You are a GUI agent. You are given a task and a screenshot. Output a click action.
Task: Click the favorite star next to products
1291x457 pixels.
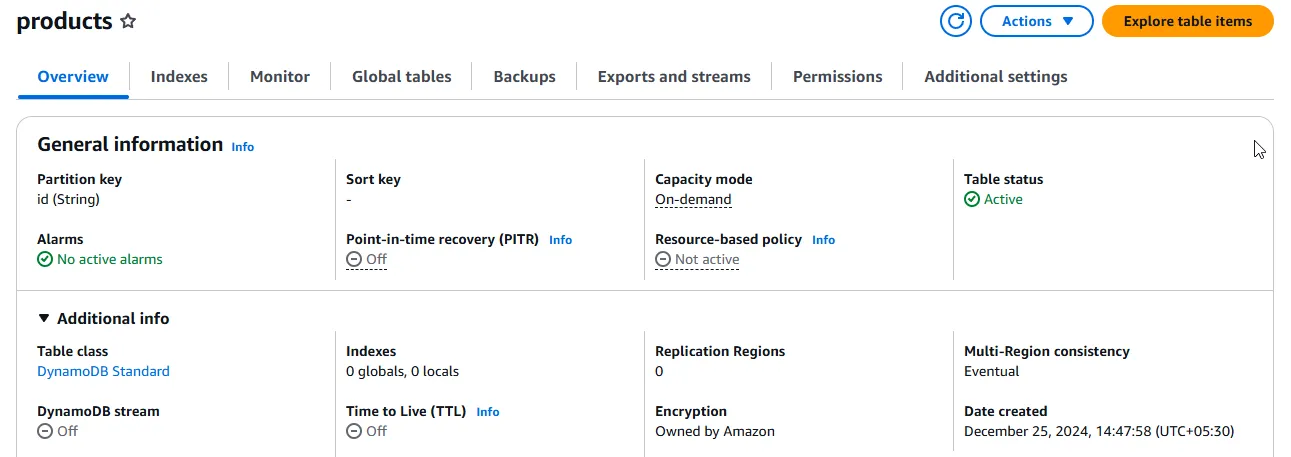[128, 21]
